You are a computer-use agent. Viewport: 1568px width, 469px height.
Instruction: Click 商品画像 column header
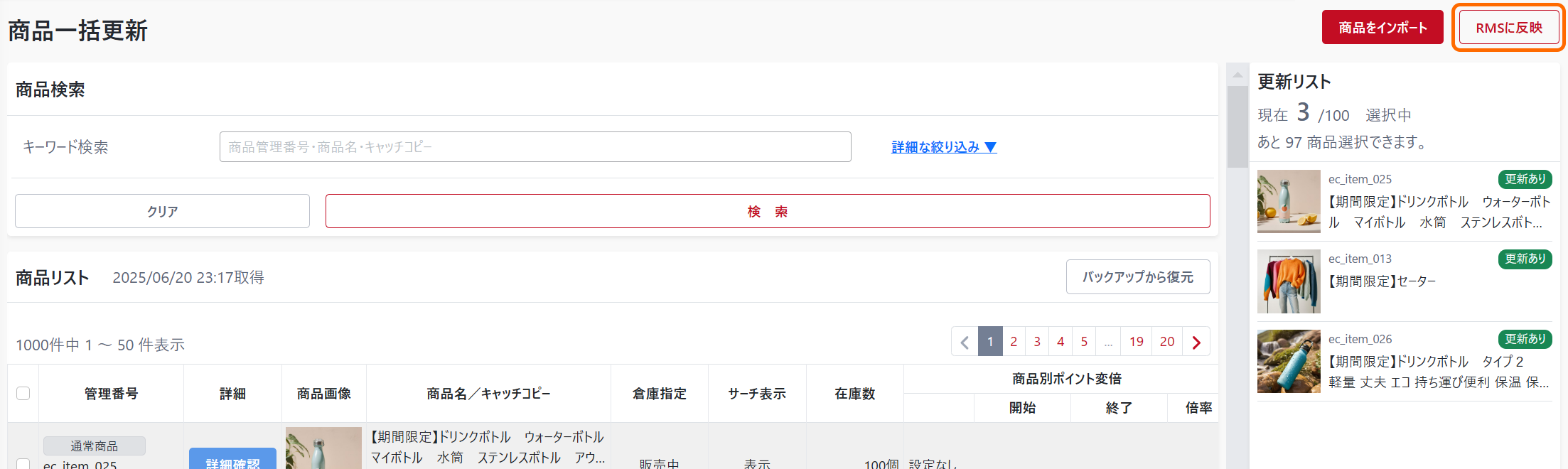(x=323, y=394)
